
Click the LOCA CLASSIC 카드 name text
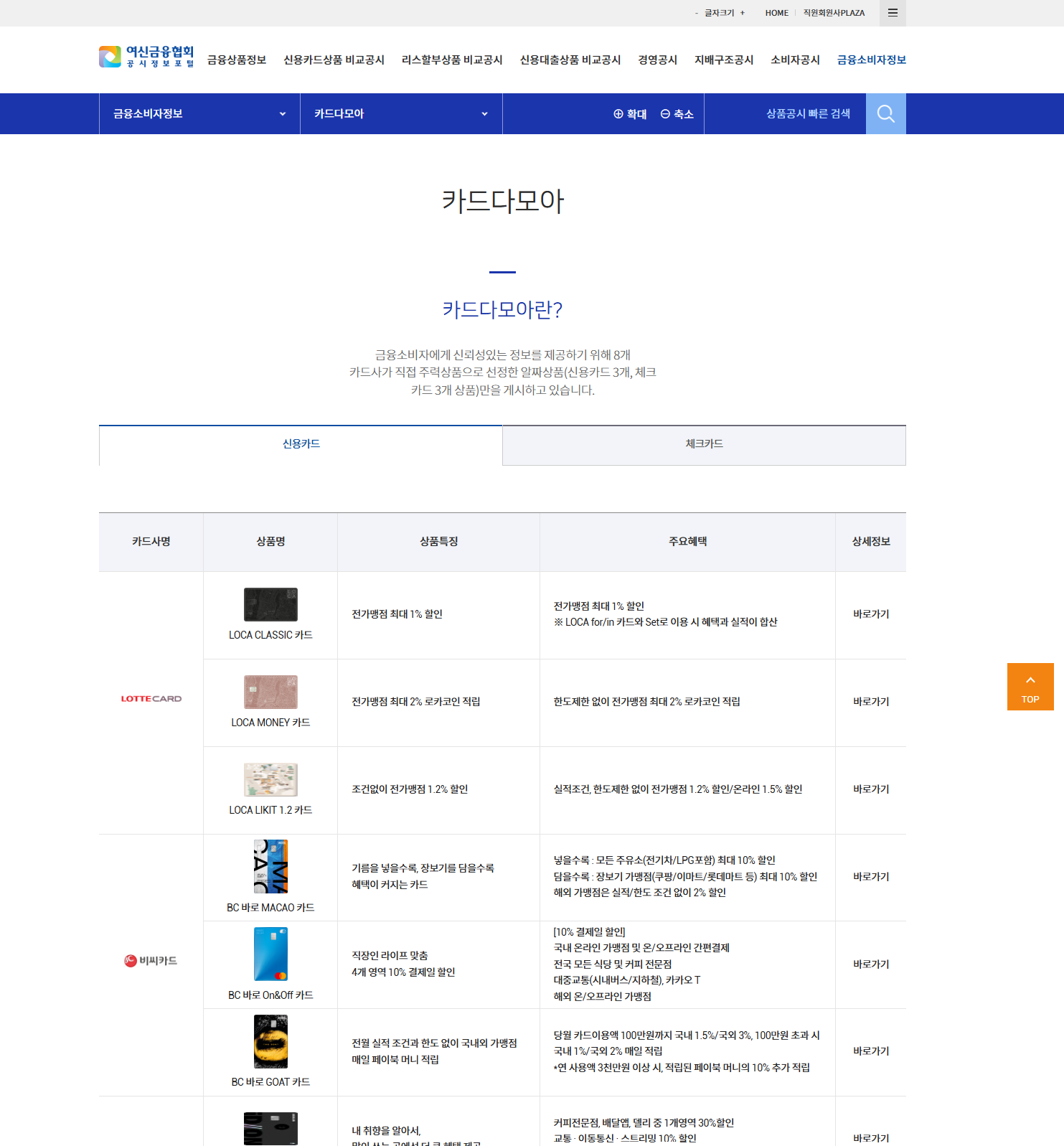point(270,635)
